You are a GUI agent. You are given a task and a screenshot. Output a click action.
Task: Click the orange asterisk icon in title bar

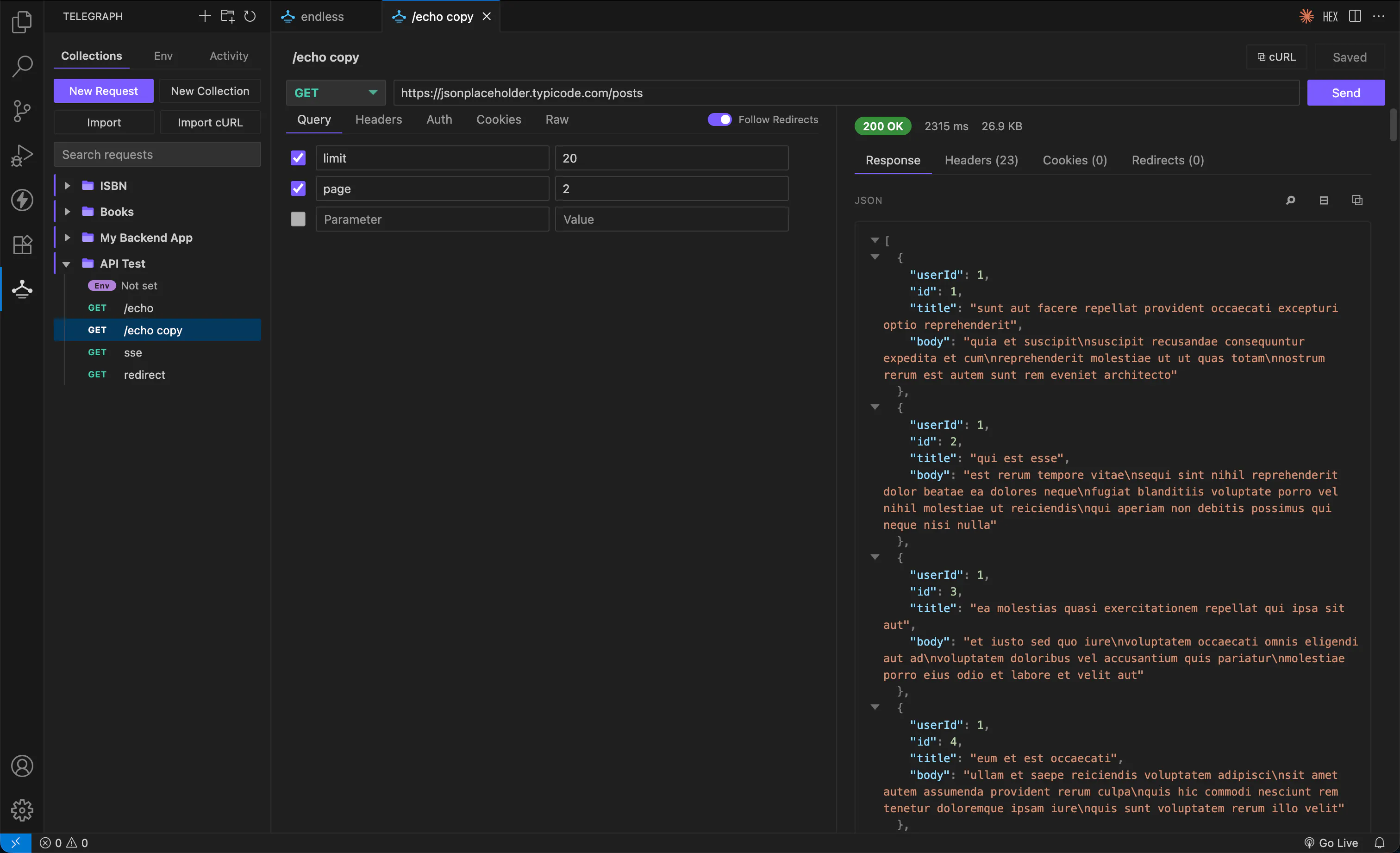tap(1306, 16)
